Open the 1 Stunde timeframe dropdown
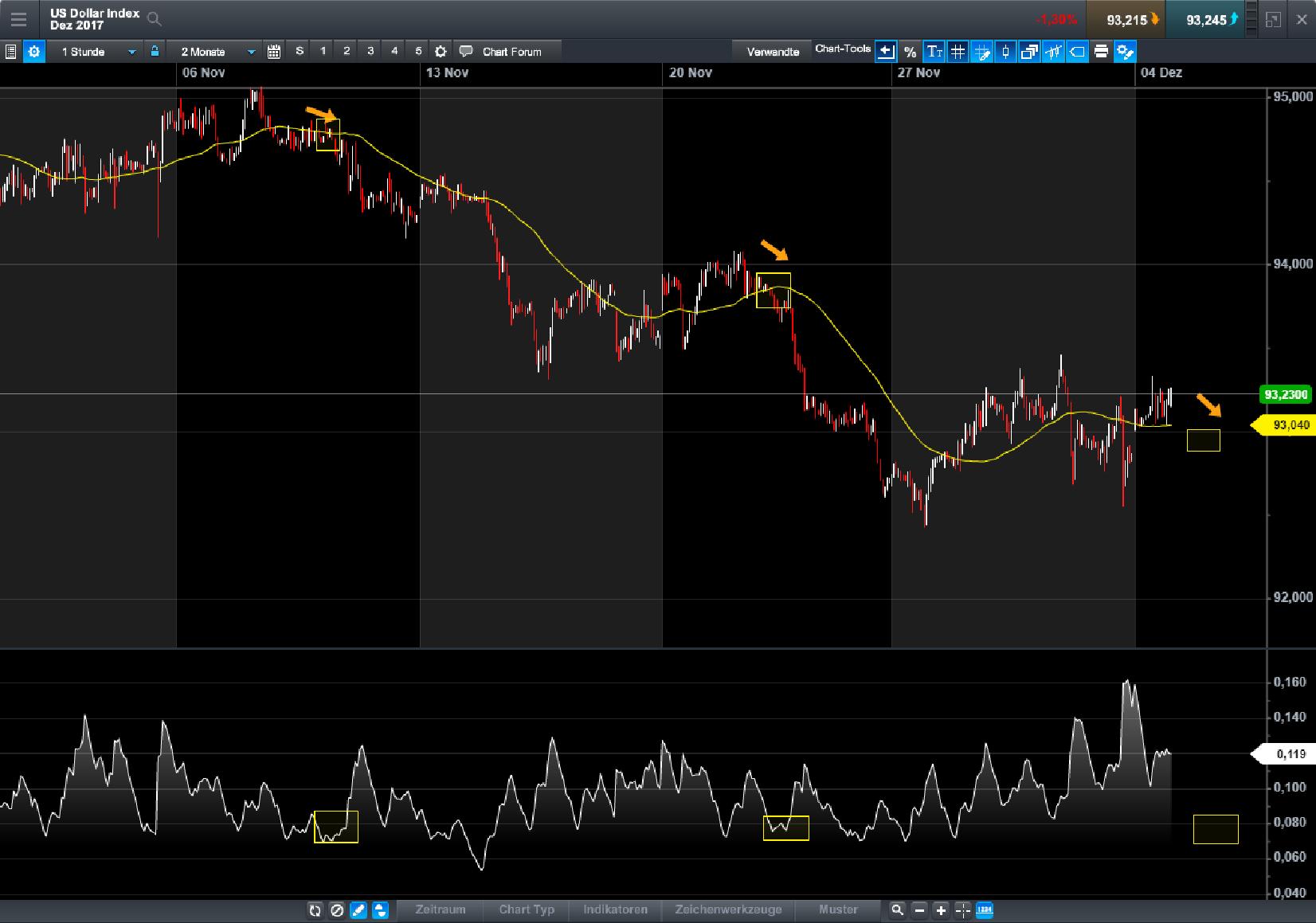This screenshot has width=1316, height=923. [94, 51]
